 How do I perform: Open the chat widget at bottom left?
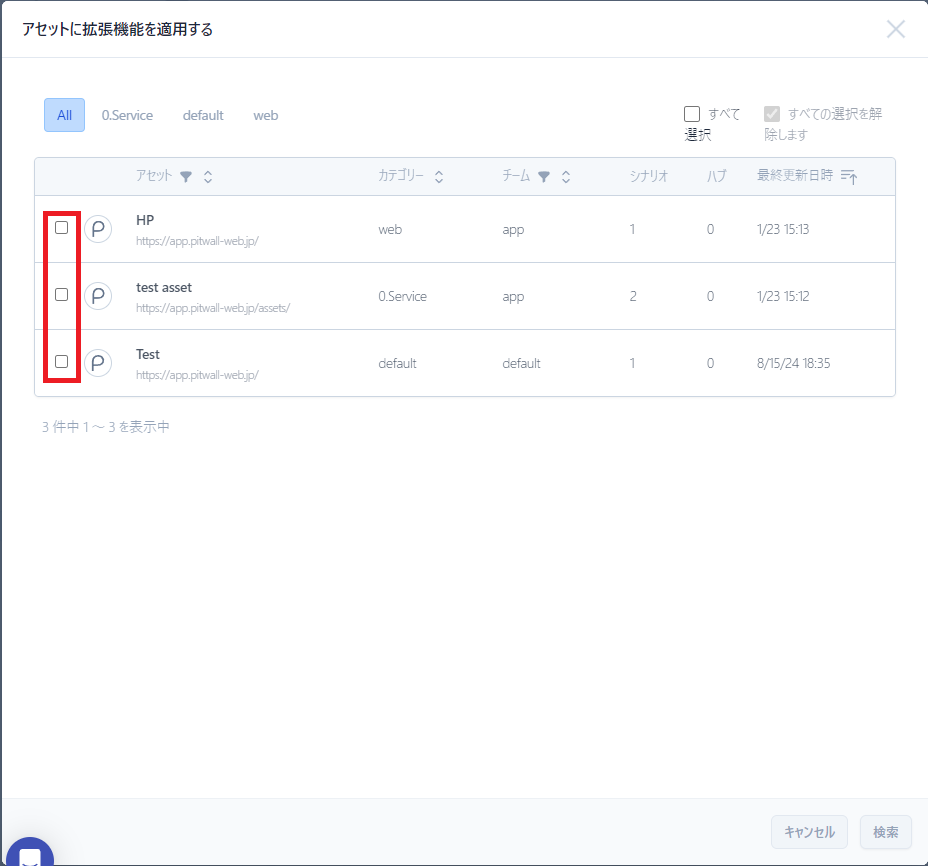29,854
